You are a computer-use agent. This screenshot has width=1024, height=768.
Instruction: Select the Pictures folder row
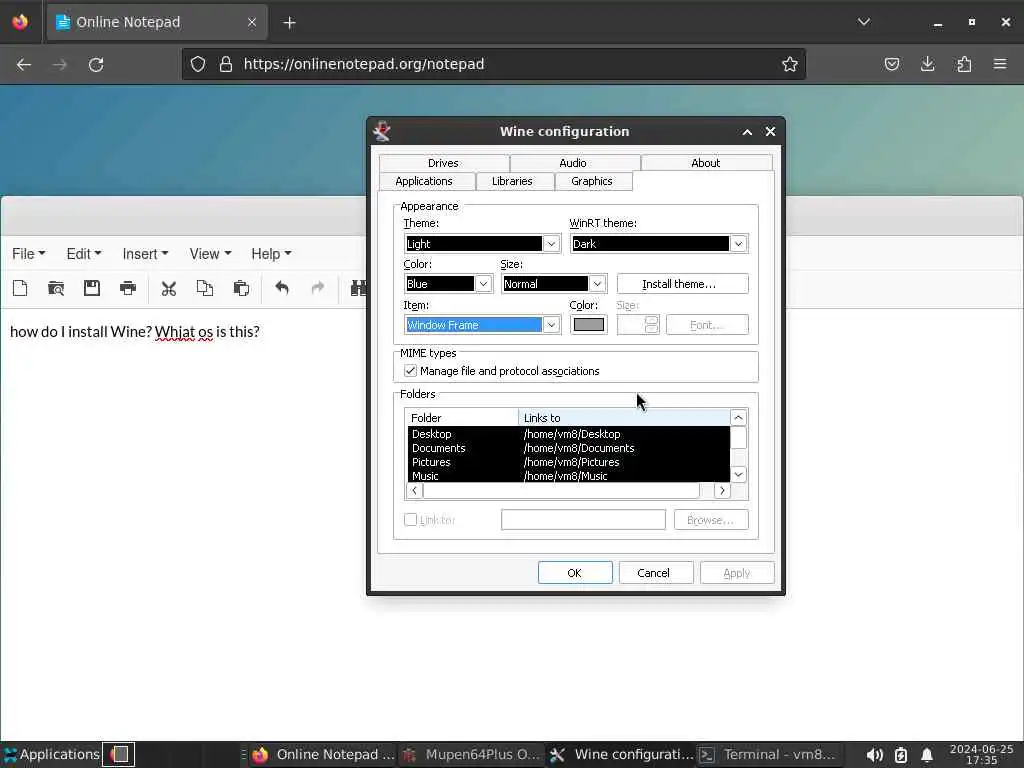coord(568,462)
